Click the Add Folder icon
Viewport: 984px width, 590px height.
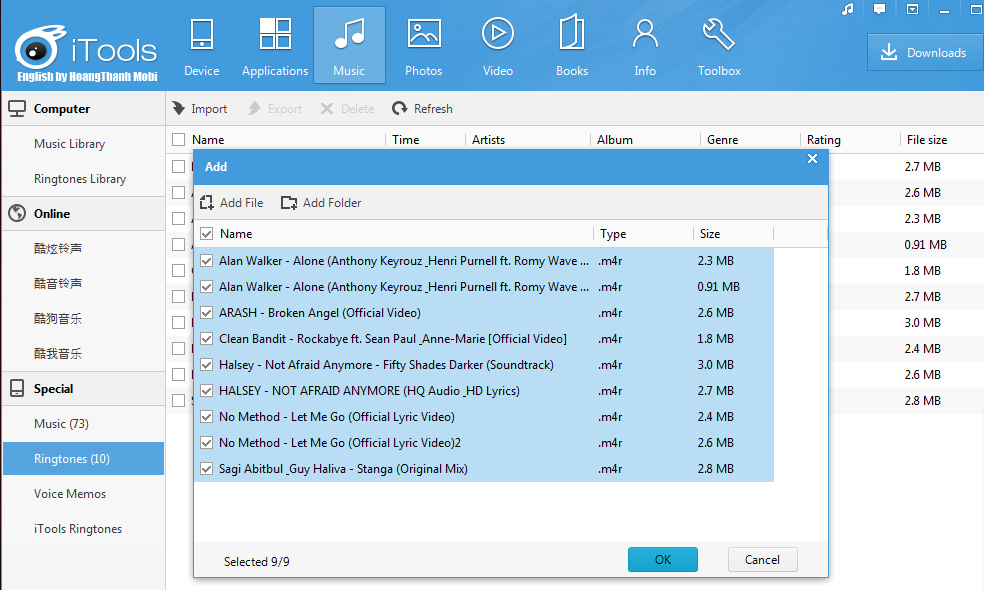click(289, 203)
